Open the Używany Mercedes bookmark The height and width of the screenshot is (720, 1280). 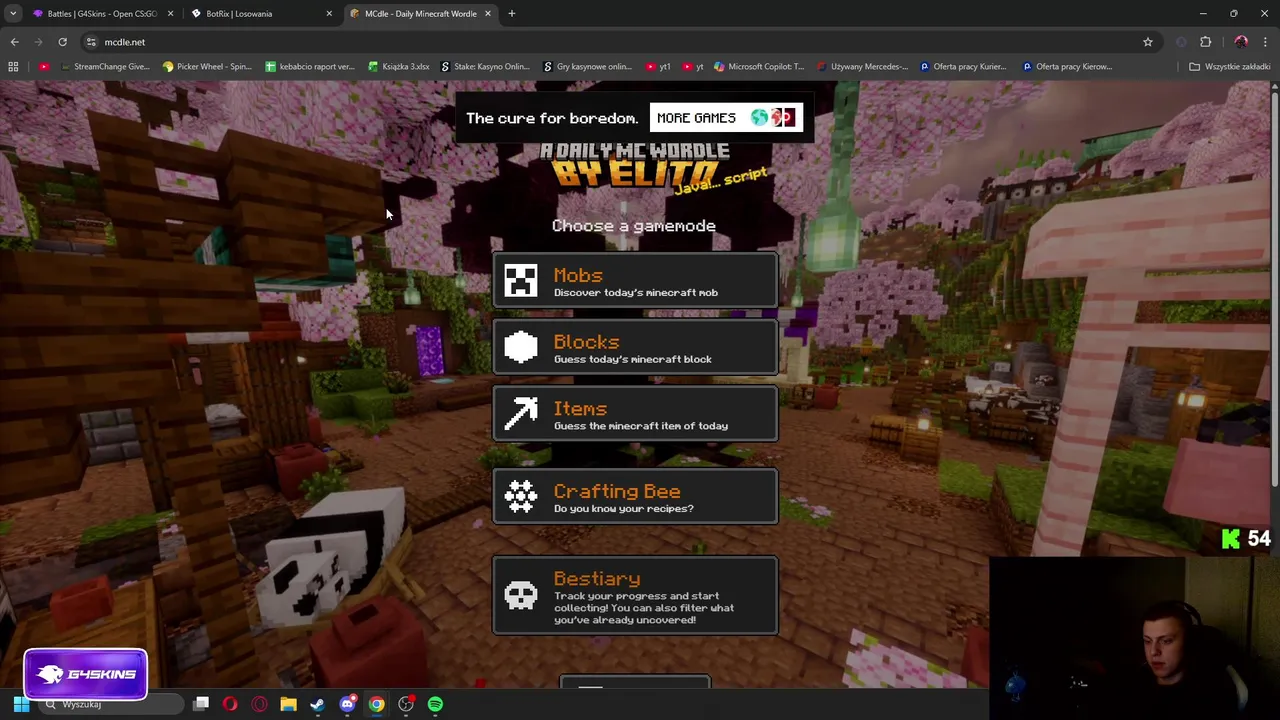[861, 67]
